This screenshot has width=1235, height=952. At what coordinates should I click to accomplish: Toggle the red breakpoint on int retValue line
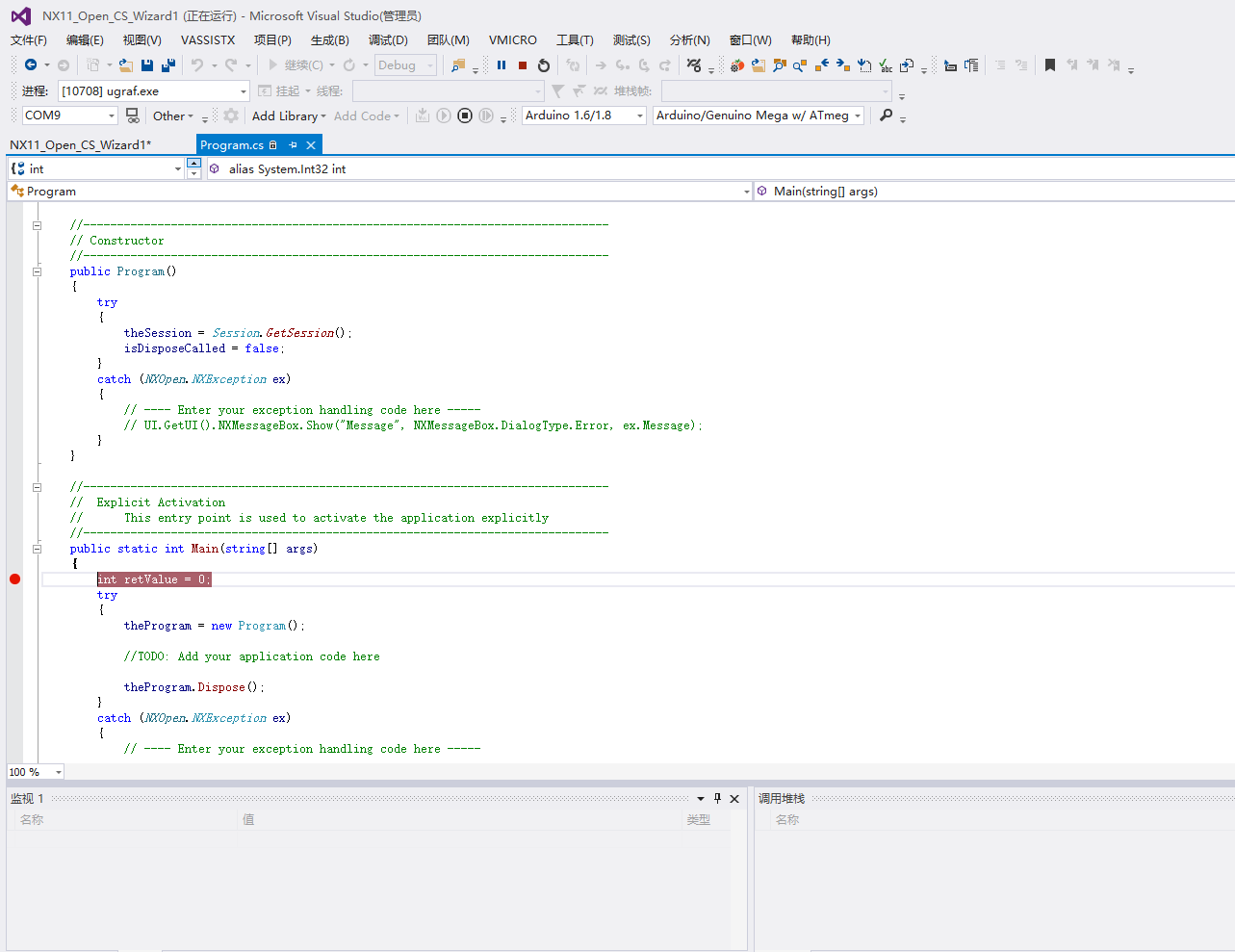pos(13,579)
